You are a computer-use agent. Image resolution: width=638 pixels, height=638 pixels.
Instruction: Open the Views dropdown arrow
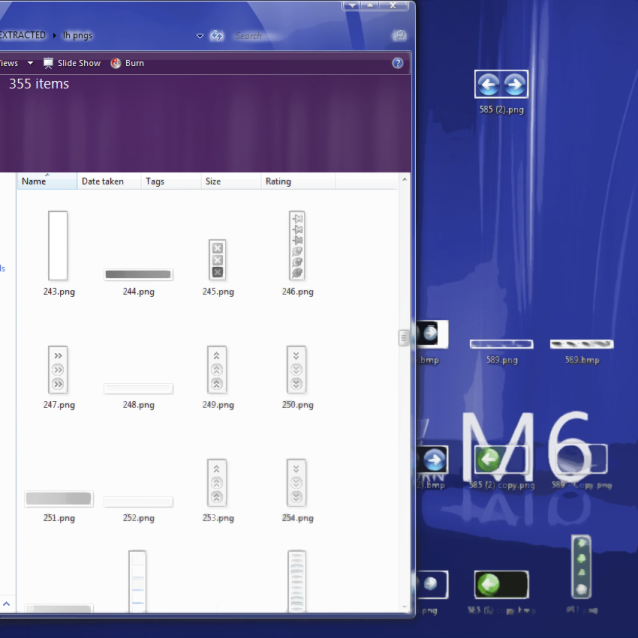click(30, 63)
